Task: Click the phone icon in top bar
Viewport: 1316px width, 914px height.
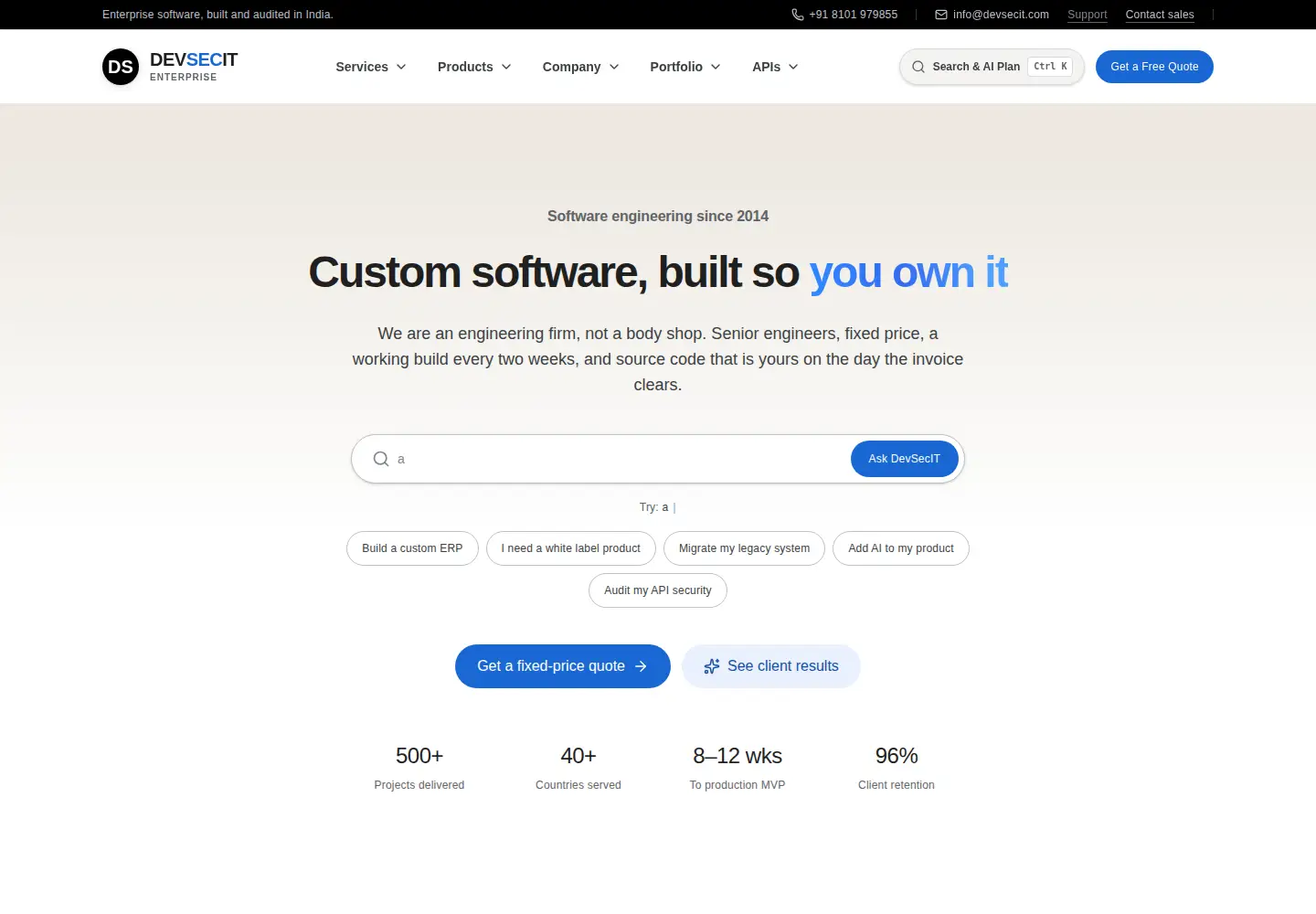Action: pyautogui.click(x=798, y=15)
